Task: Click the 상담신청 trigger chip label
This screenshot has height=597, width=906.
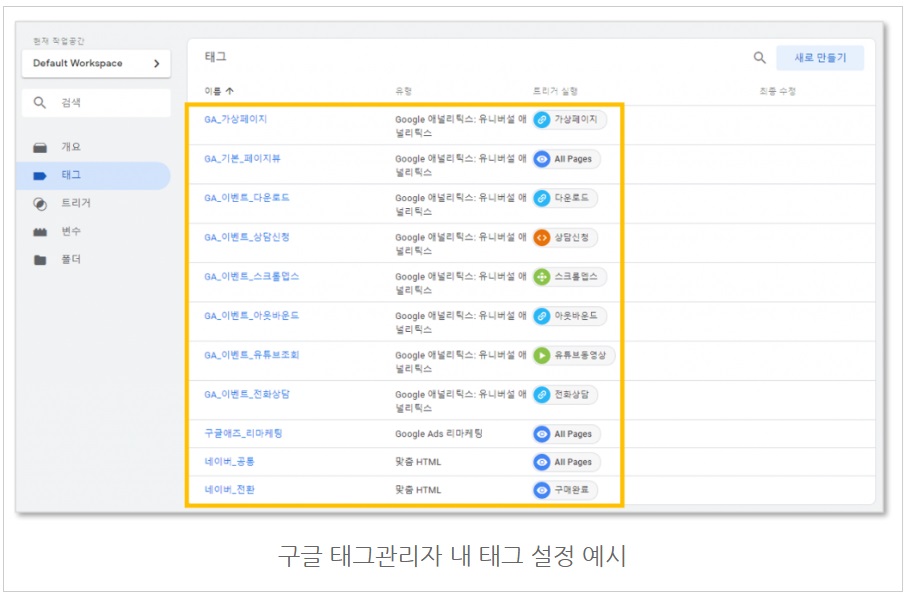Action: [x=571, y=237]
